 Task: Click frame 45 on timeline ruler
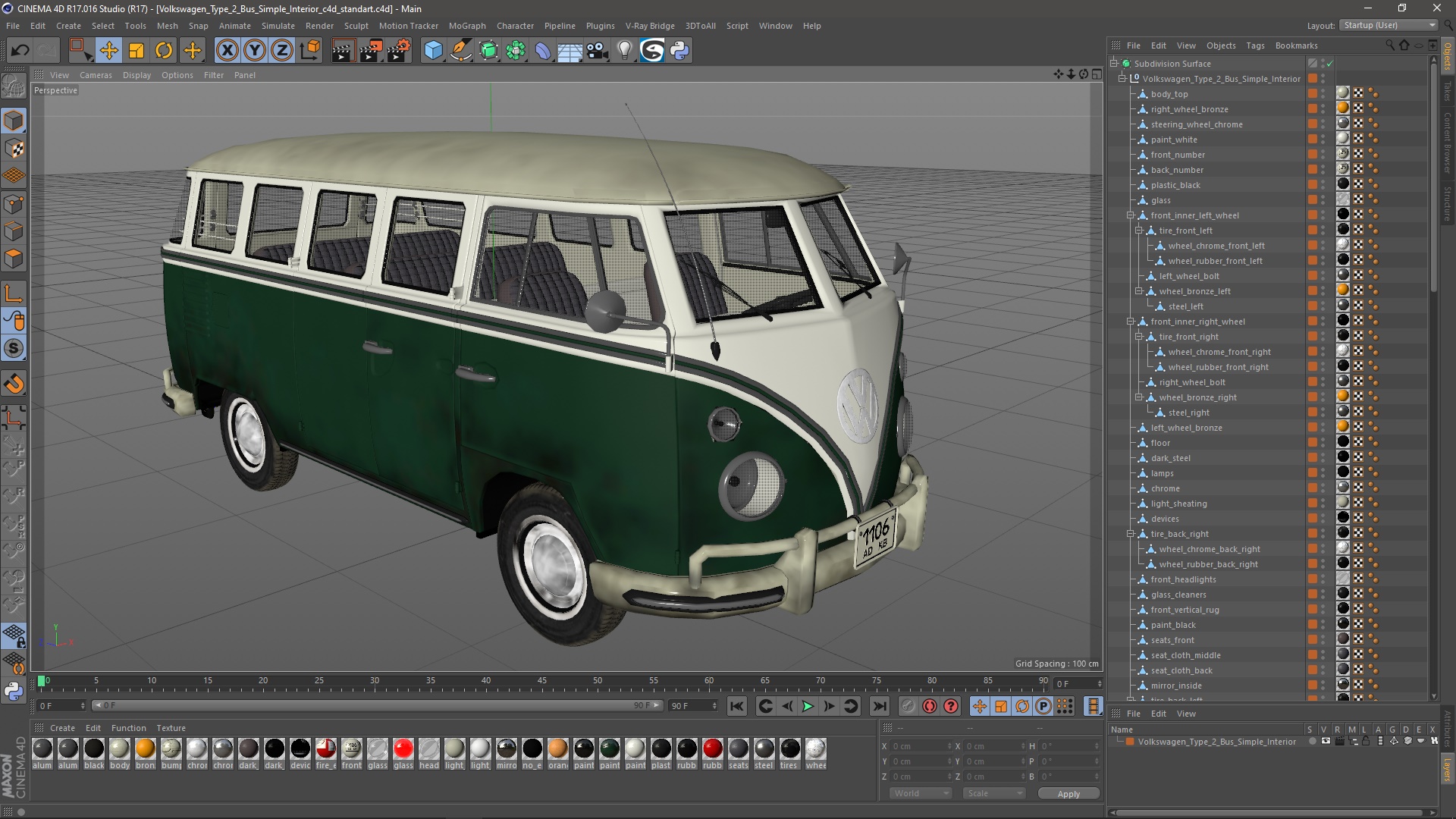(x=541, y=681)
